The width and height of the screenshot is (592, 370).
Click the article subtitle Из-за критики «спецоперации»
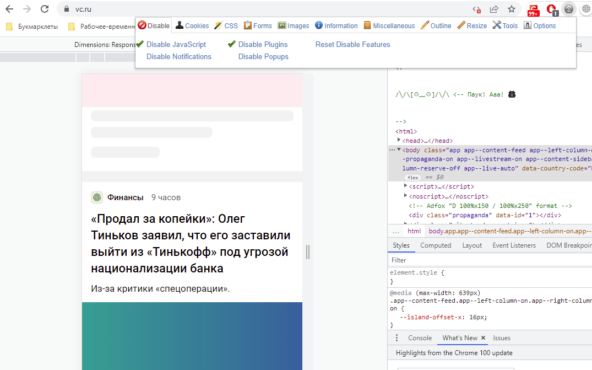pos(160,289)
